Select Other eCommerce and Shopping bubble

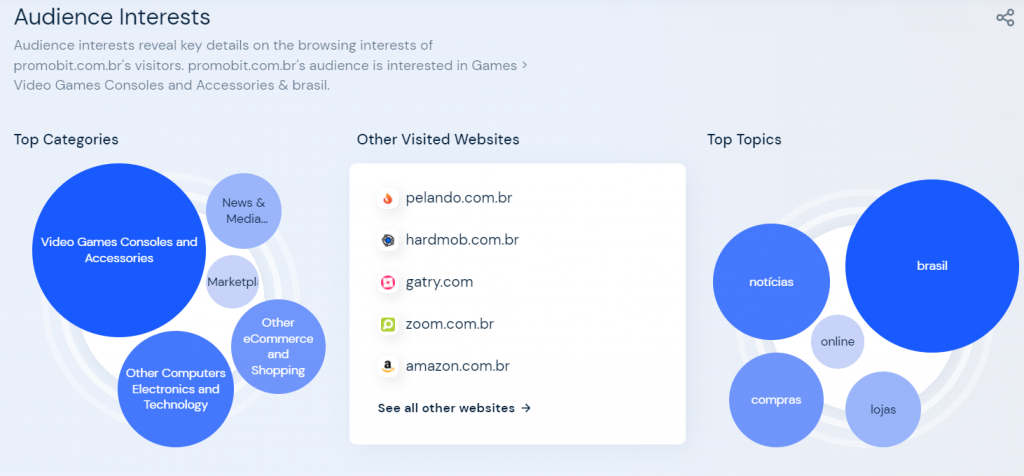click(x=278, y=347)
